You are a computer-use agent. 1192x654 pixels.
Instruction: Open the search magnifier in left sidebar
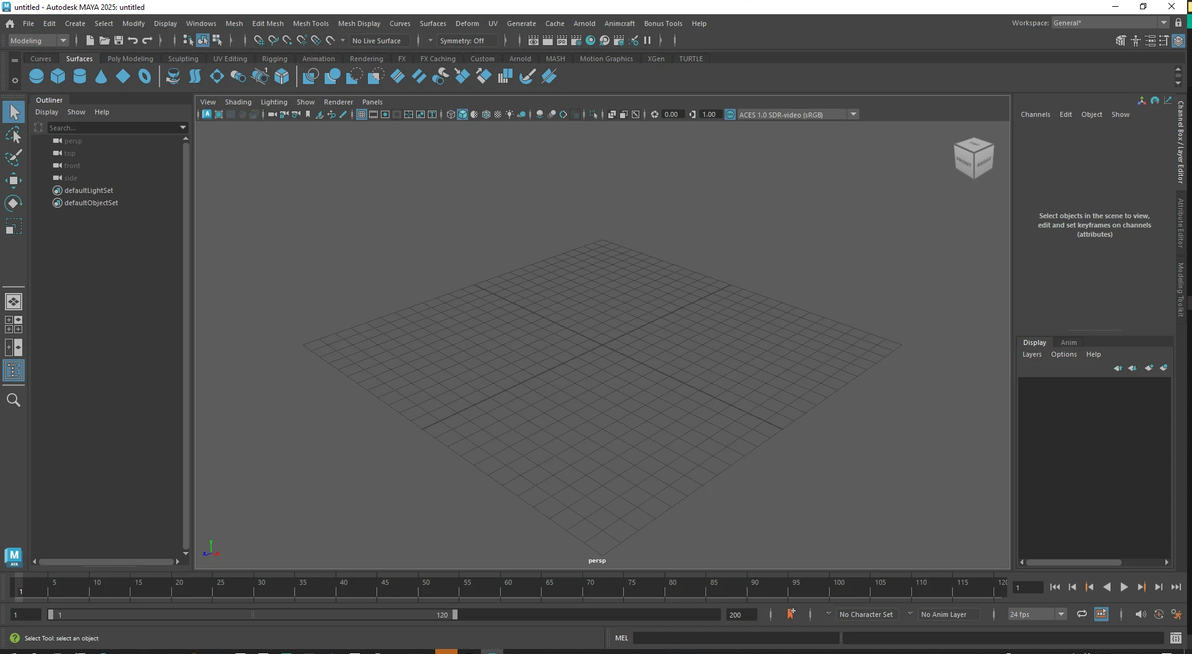coord(13,400)
